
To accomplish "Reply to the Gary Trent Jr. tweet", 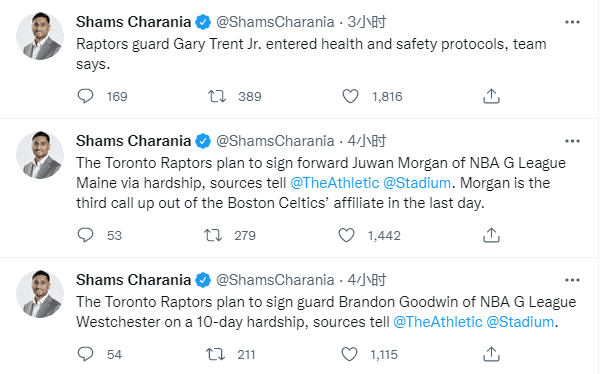I will (x=85, y=96).
